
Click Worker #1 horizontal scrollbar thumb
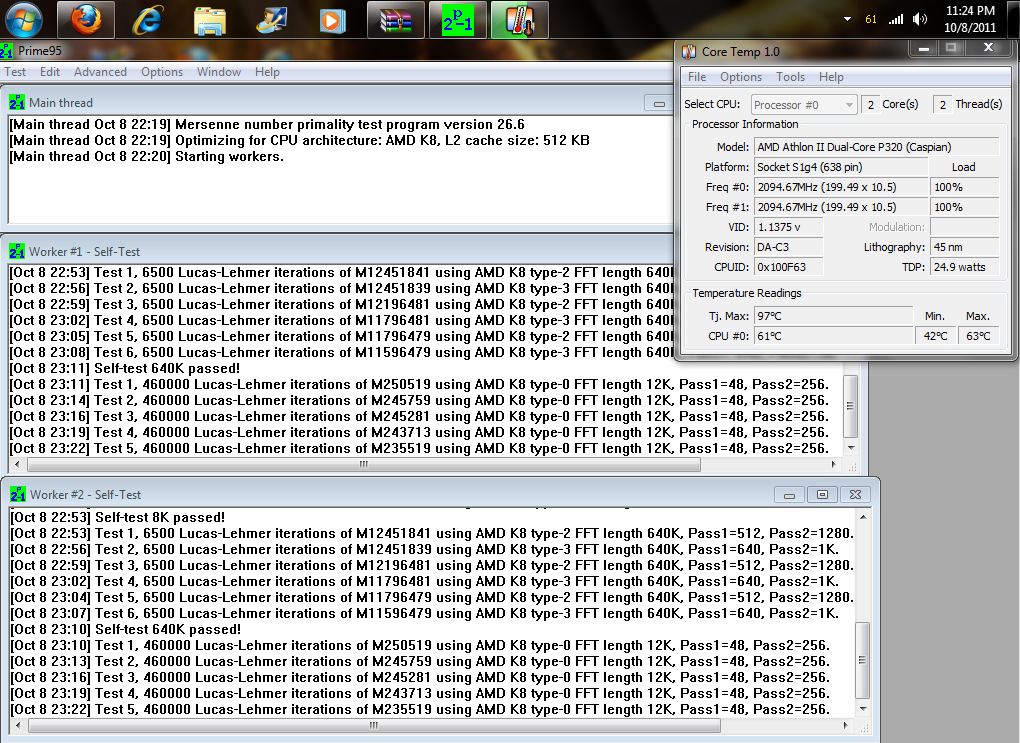tap(364, 465)
